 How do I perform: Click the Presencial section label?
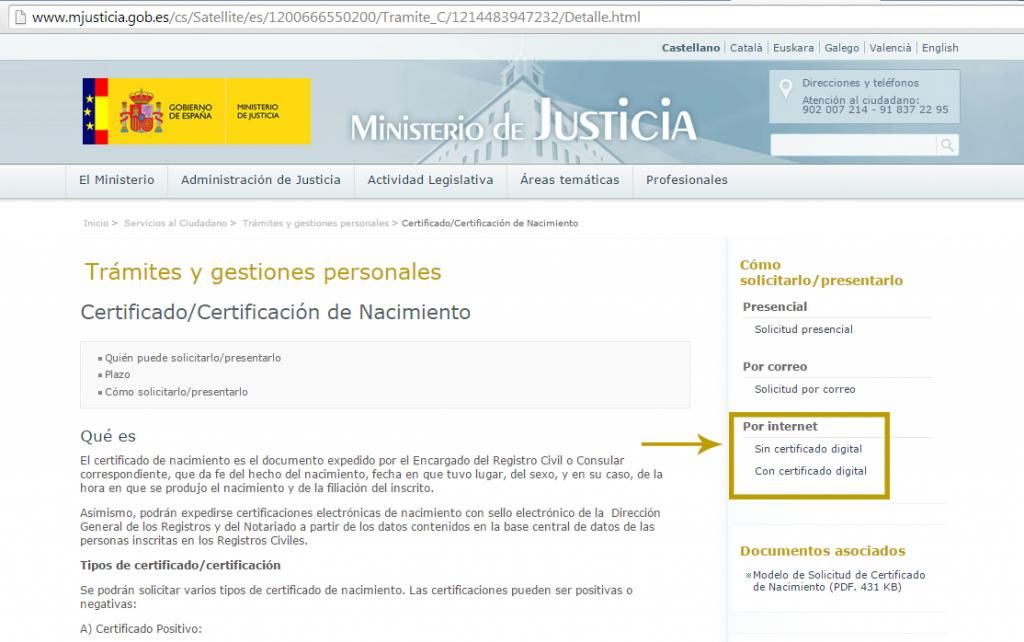(x=775, y=307)
